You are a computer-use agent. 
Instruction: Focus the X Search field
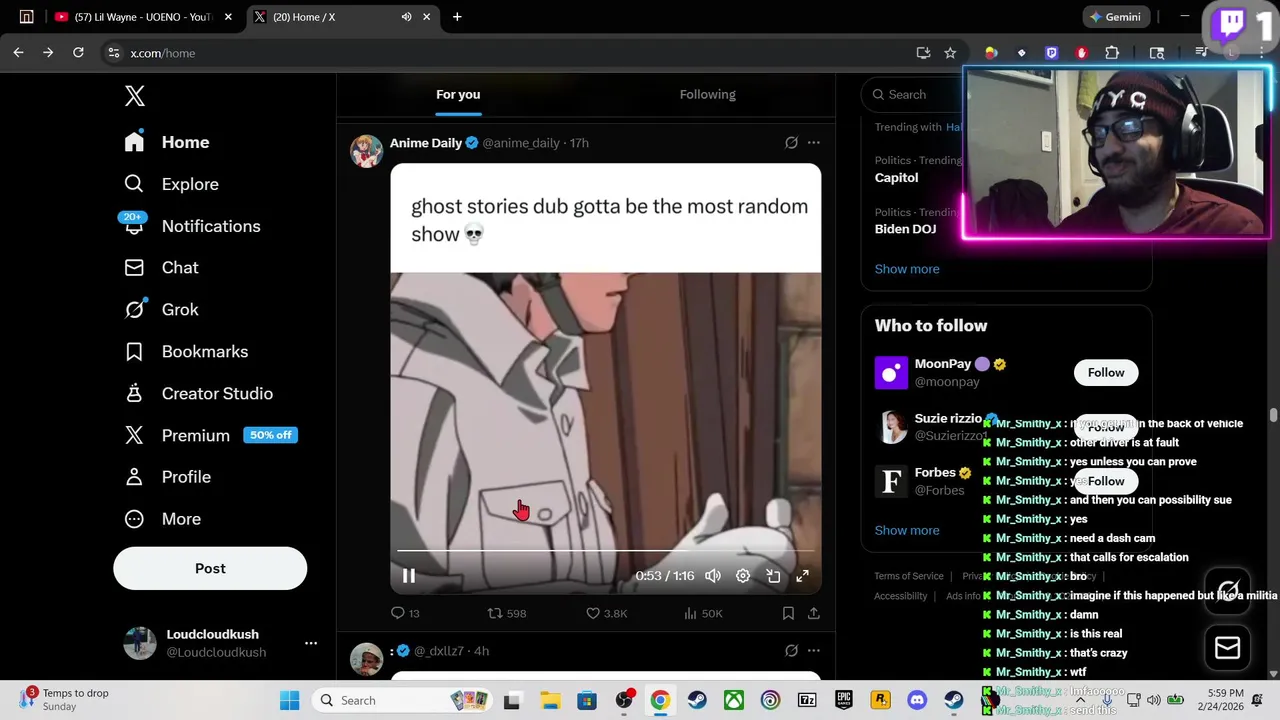tap(912, 94)
